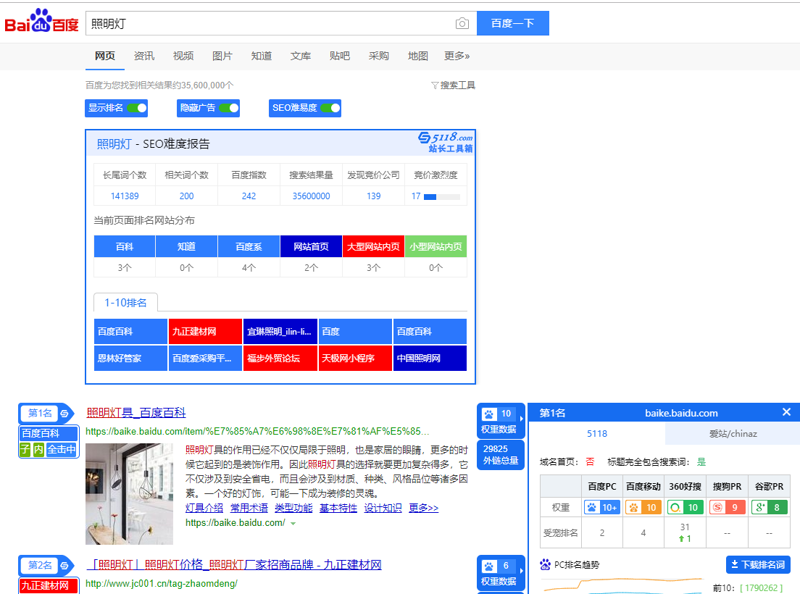Open the lamp thumbnail image
This screenshot has height=594, width=800.
(129, 494)
